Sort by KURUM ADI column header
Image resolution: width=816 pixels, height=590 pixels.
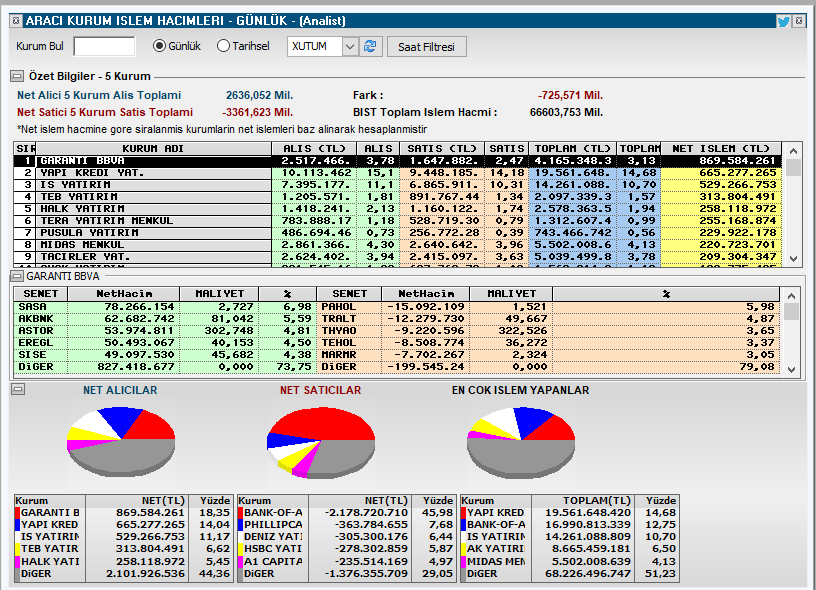click(154, 148)
